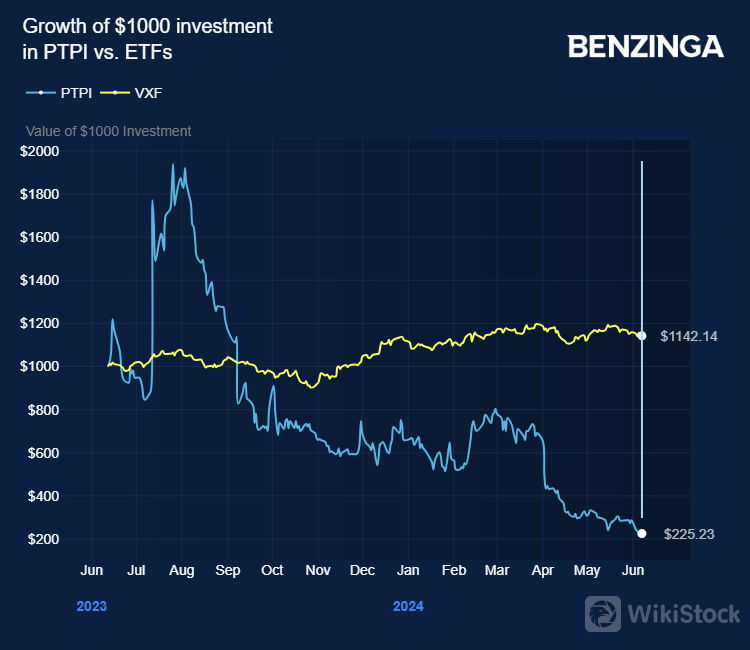The height and width of the screenshot is (650, 750).
Task: Select the Aug tick on the time axis
Action: [181, 571]
